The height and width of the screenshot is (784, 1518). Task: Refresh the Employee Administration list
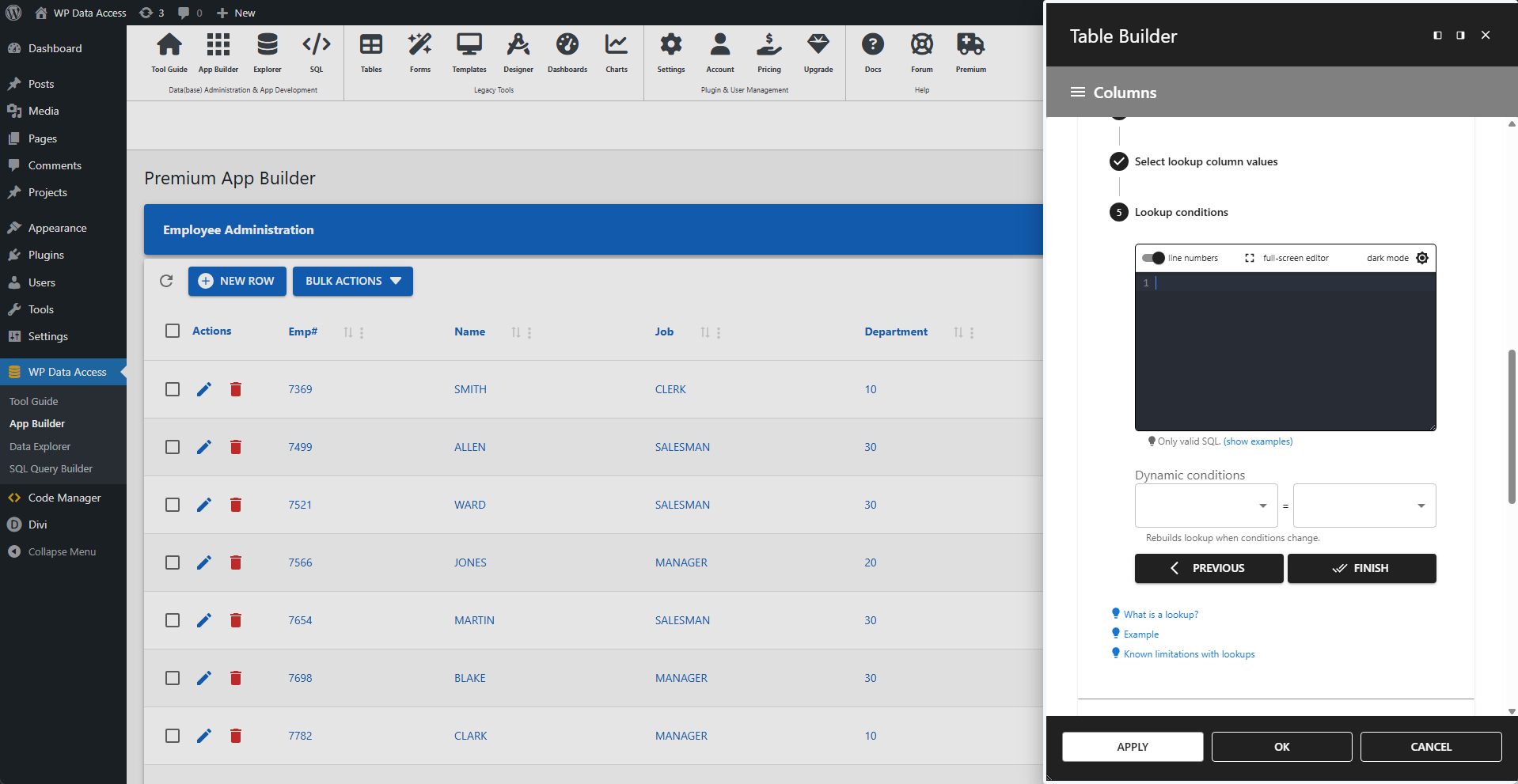(x=166, y=281)
